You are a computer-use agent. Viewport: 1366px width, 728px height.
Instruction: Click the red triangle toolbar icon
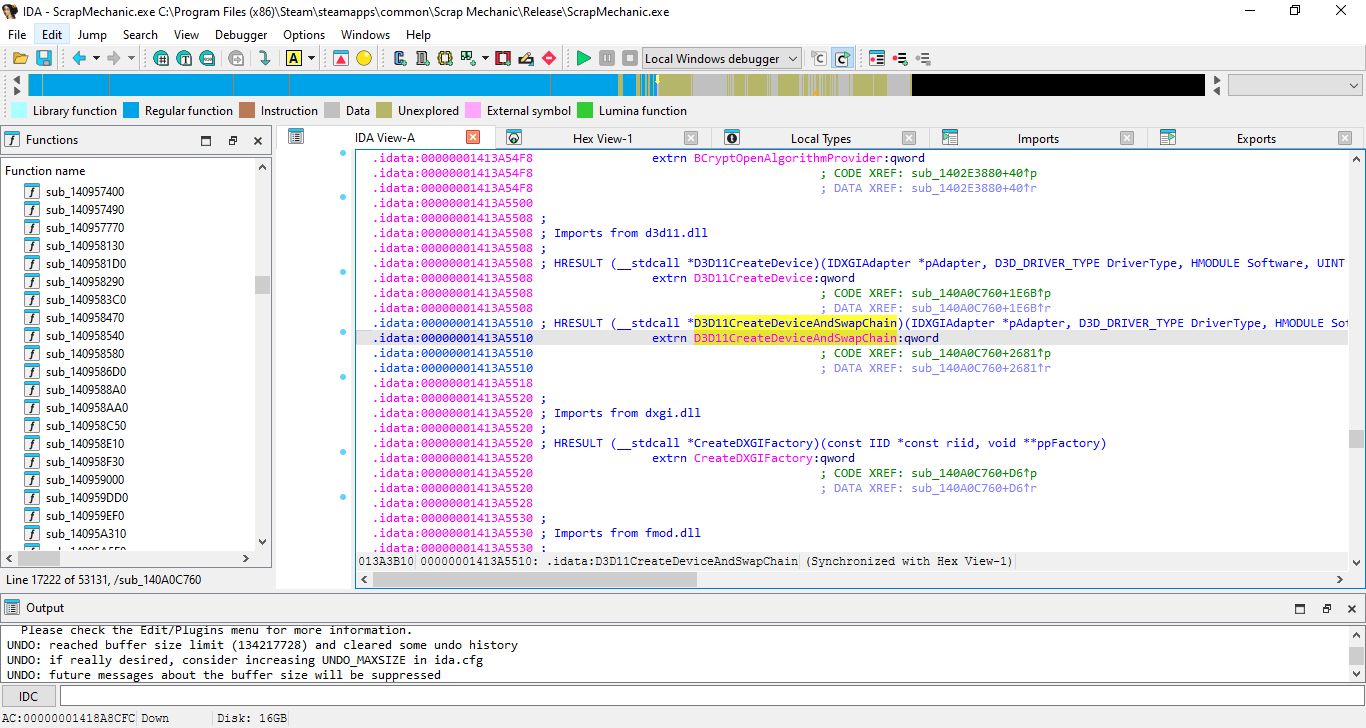(x=341, y=59)
